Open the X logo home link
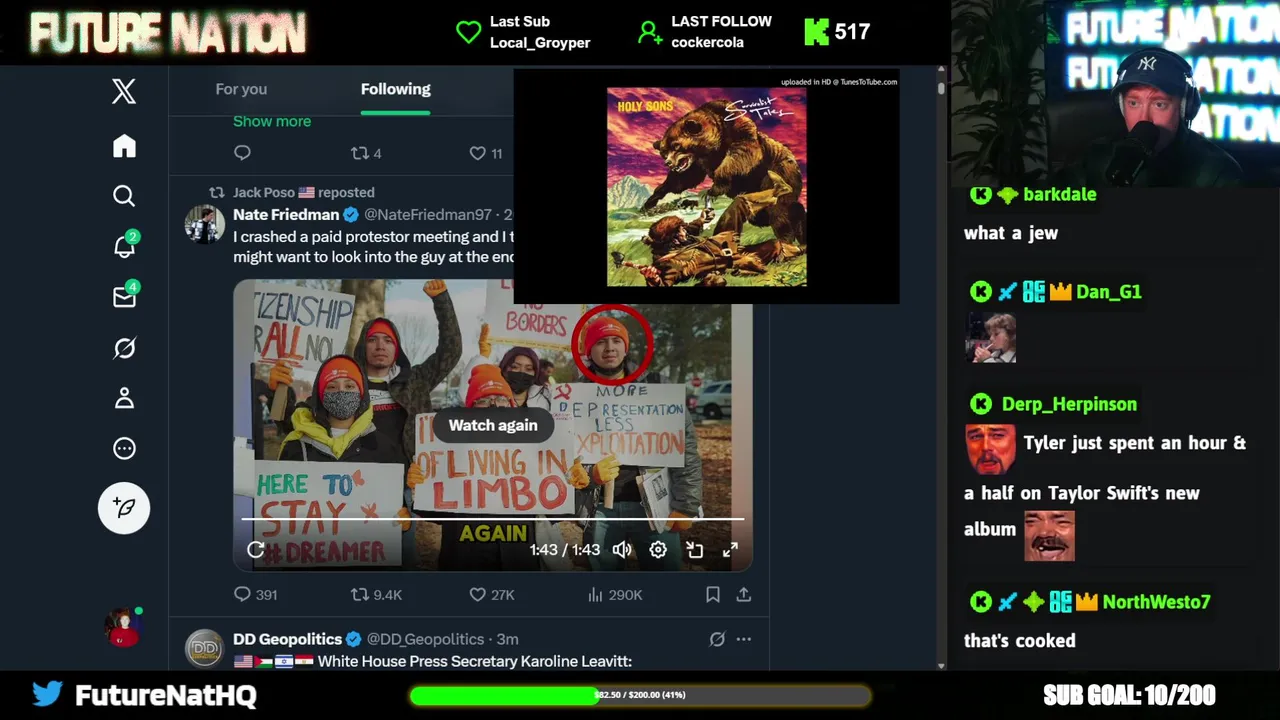This screenshot has width=1280, height=720. click(x=124, y=91)
